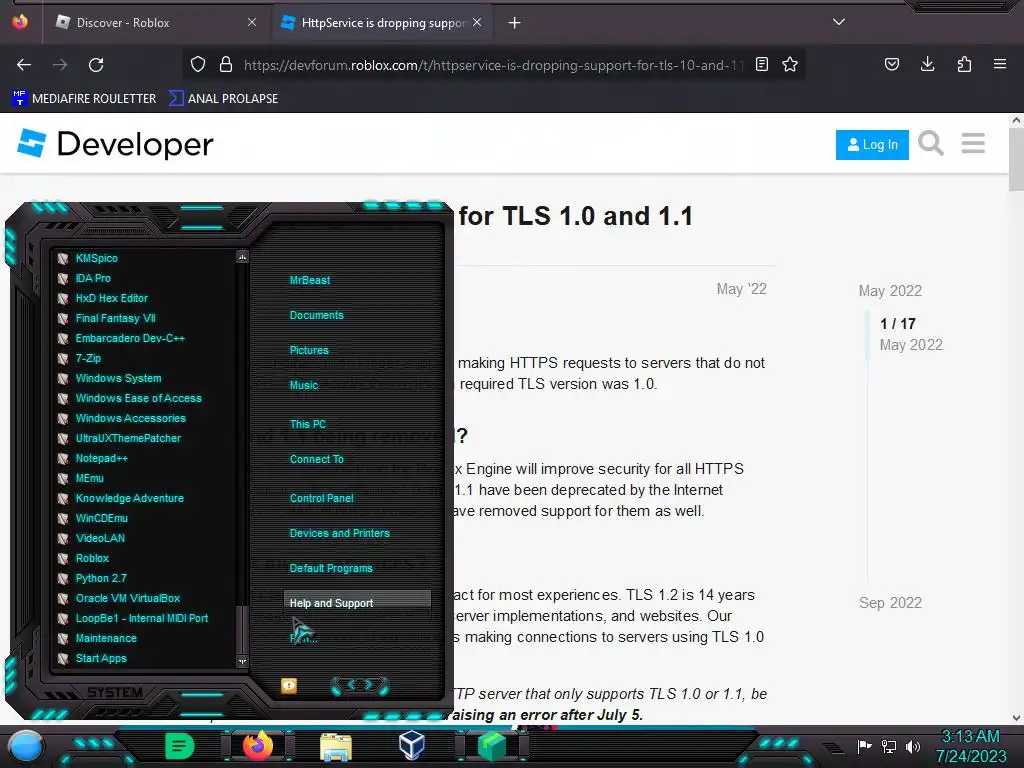Launch HxD Hex Editor entry

[112, 298]
